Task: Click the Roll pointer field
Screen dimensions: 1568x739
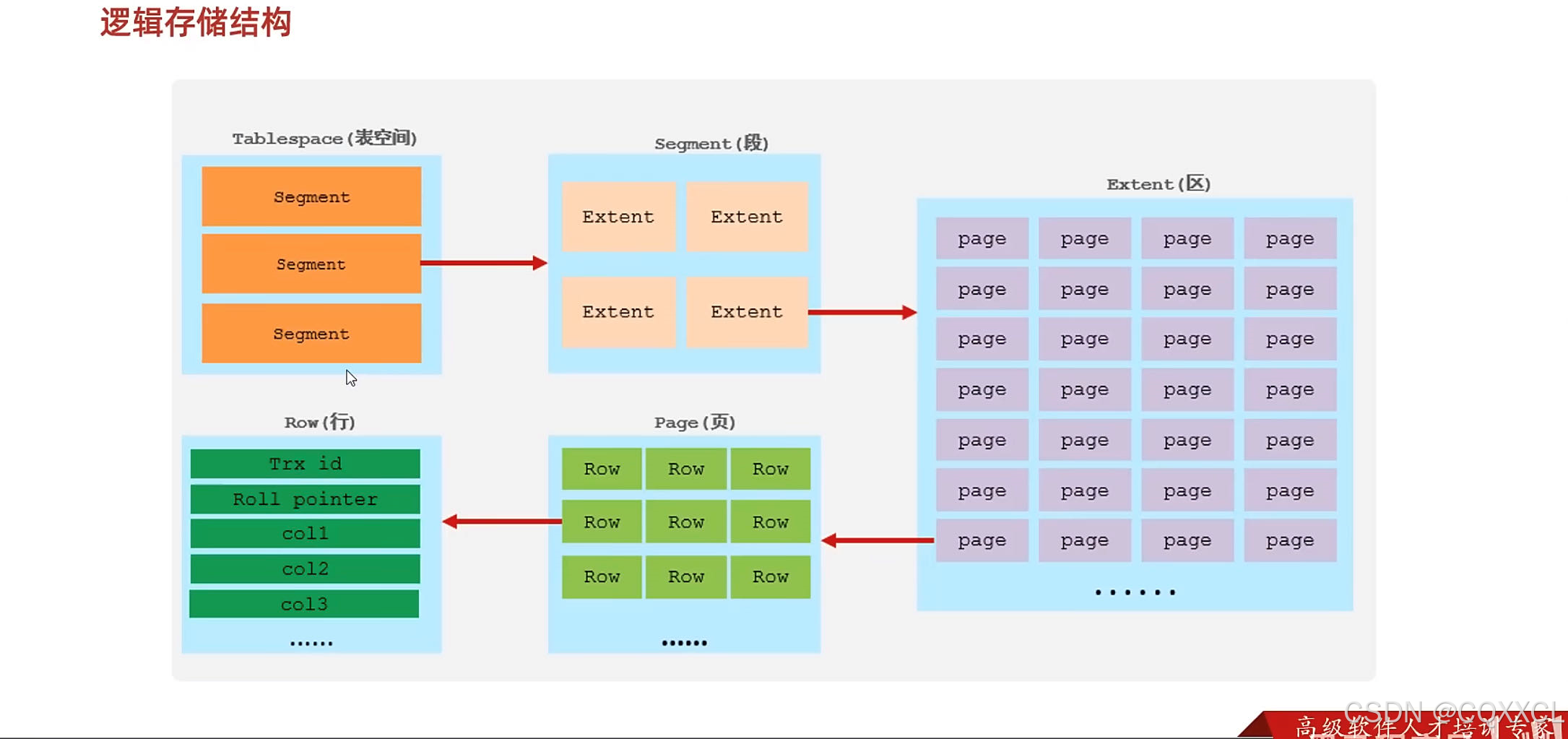Action: point(305,499)
